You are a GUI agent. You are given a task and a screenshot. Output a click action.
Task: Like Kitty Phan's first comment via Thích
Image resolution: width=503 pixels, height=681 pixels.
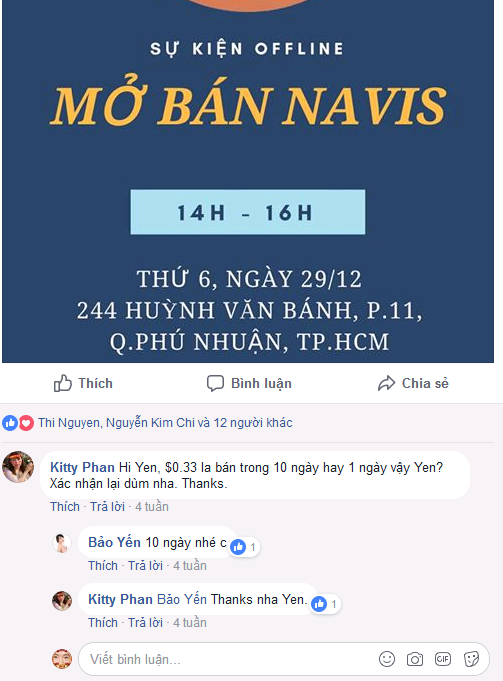click(x=65, y=507)
